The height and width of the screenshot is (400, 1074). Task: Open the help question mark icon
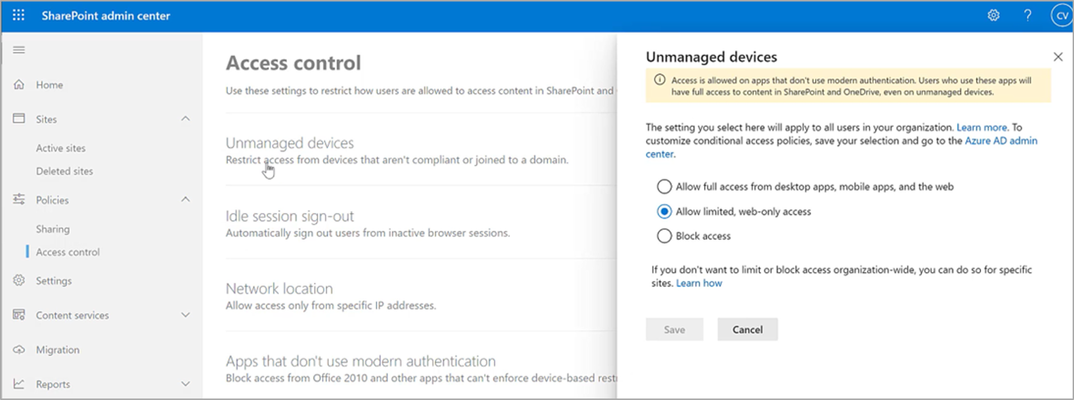coord(1027,16)
